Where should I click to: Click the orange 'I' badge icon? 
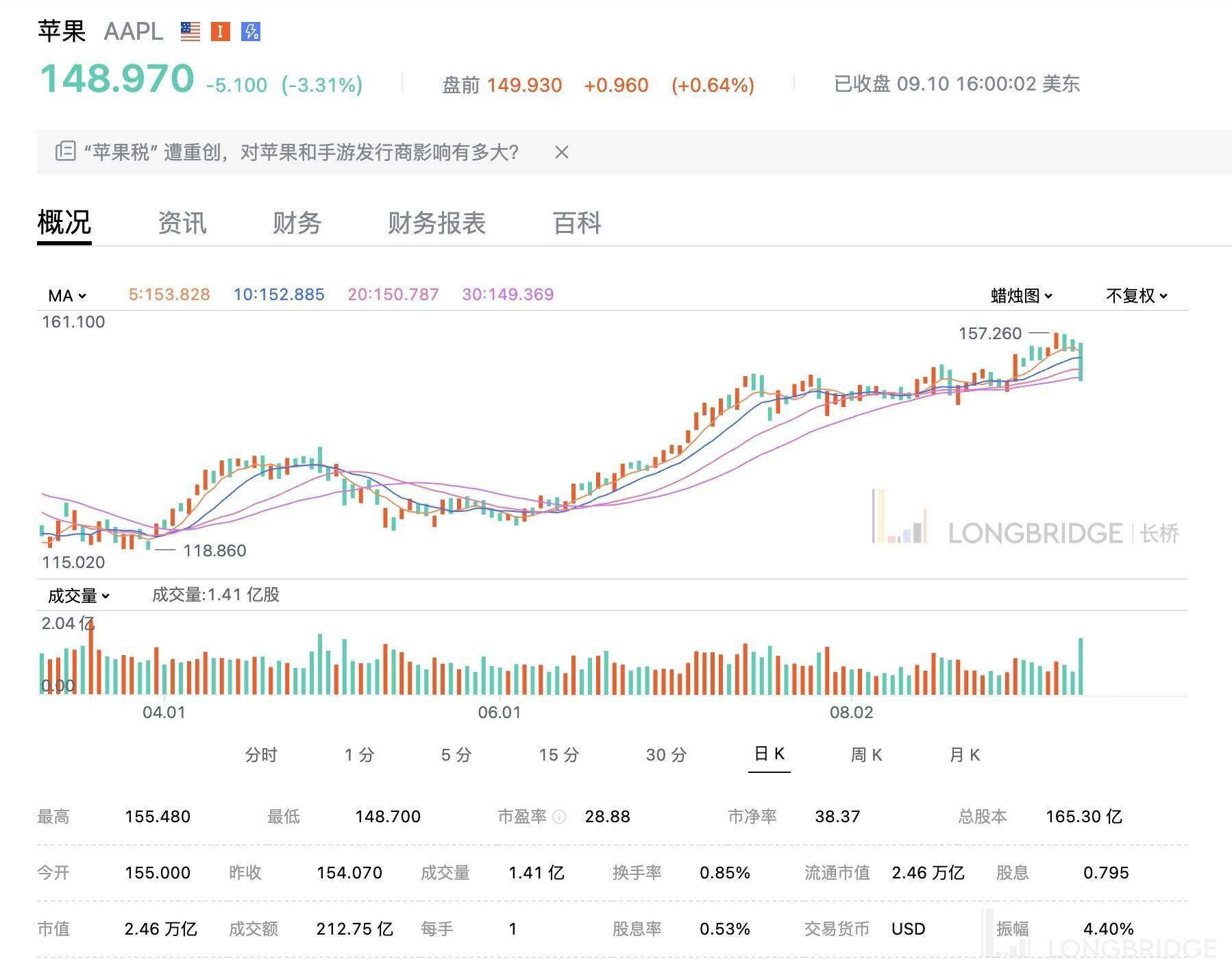(x=220, y=32)
